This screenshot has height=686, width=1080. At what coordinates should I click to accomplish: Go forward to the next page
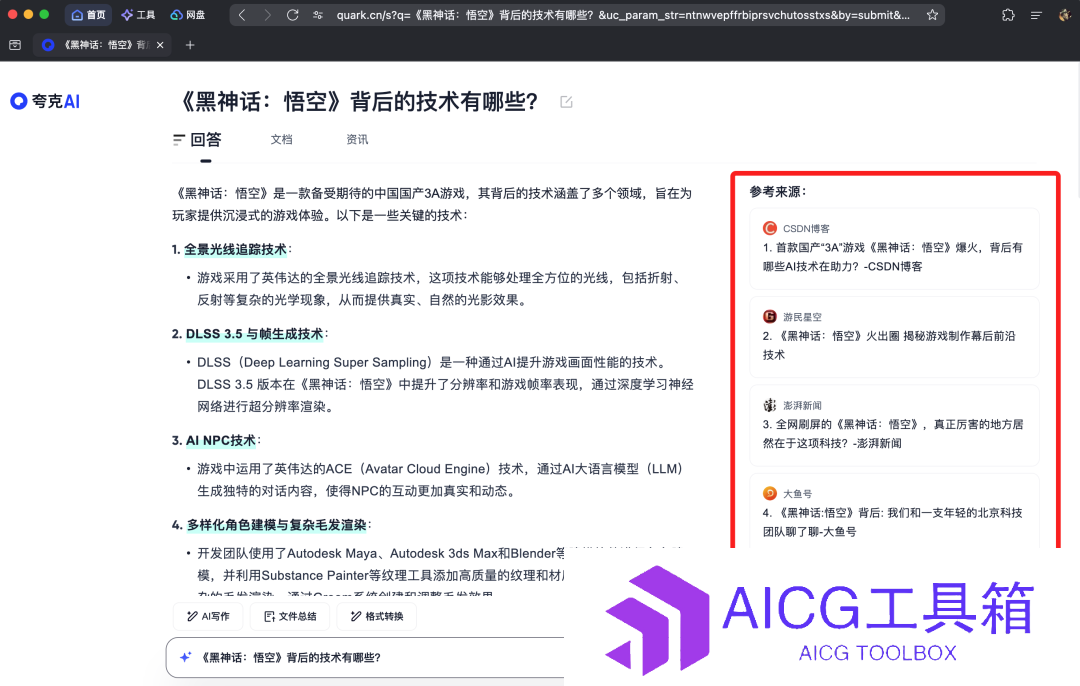click(267, 14)
